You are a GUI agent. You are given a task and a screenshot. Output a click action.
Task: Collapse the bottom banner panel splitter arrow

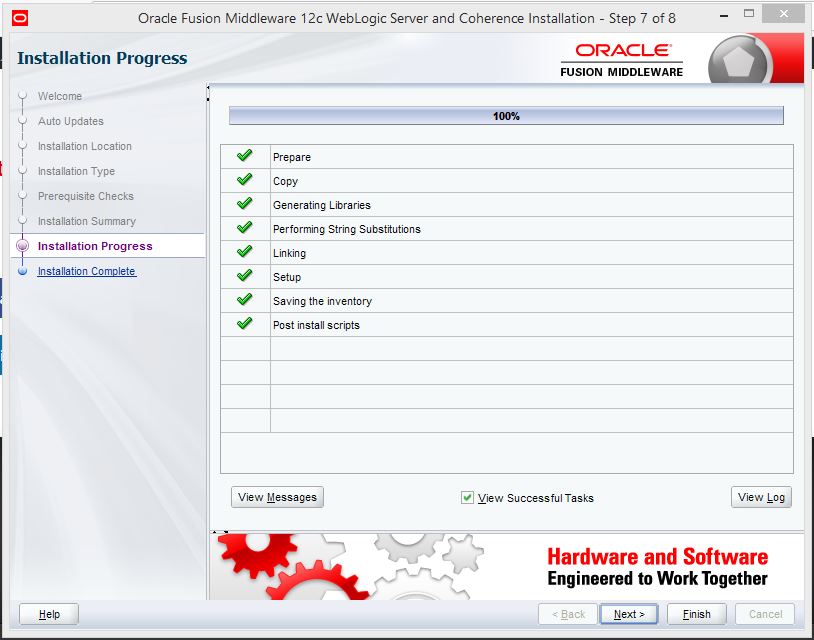click(x=215, y=531)
